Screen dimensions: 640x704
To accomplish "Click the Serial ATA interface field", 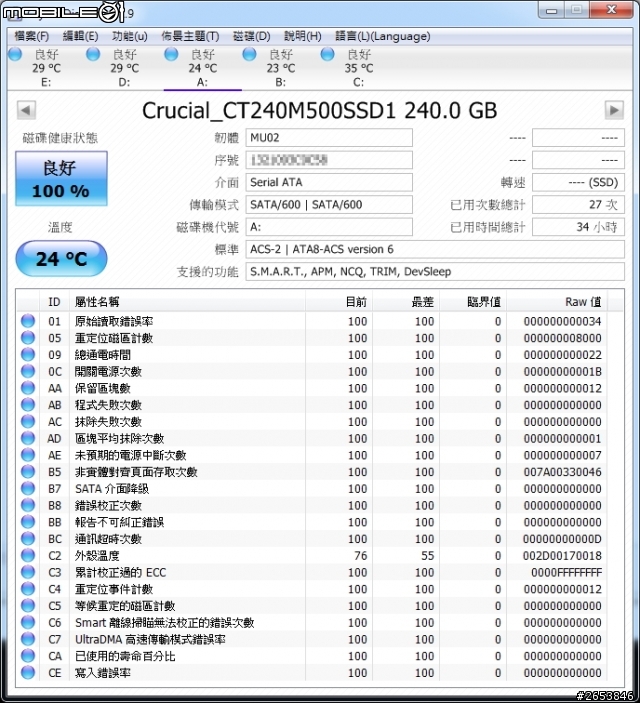I will point(329,182).
